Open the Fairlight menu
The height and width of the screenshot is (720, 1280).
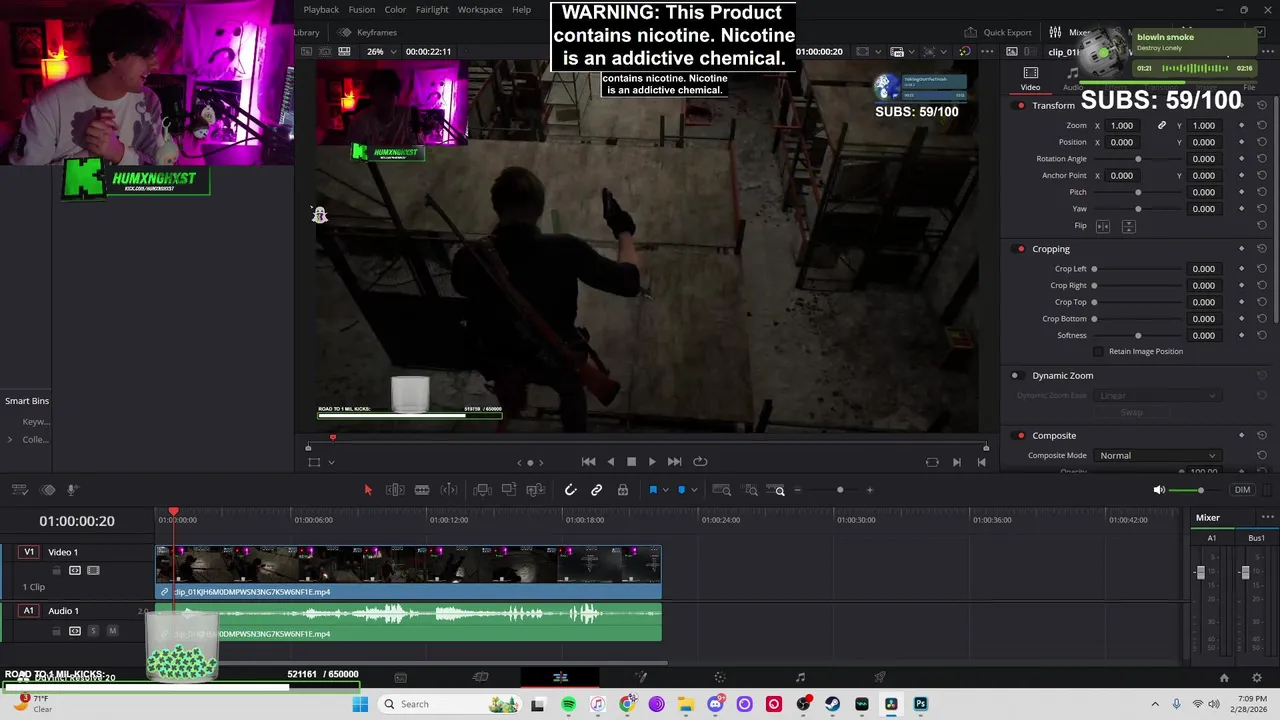pyautogui.click(x=432, y=9)
